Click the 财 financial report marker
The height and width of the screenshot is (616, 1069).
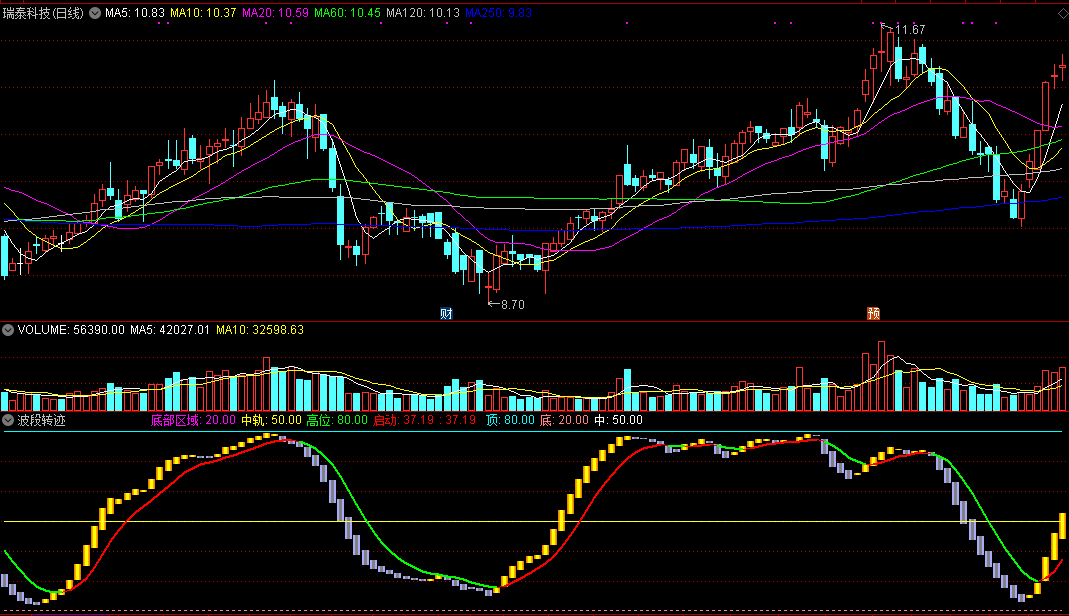coord(447,313)
